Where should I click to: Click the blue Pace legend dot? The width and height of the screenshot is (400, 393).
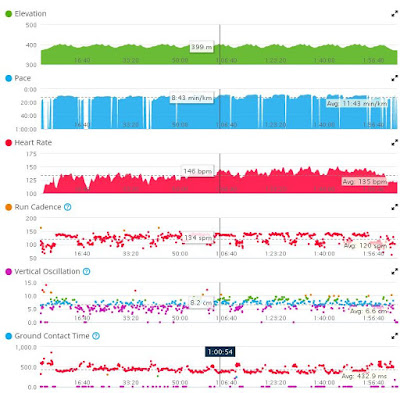9,78
